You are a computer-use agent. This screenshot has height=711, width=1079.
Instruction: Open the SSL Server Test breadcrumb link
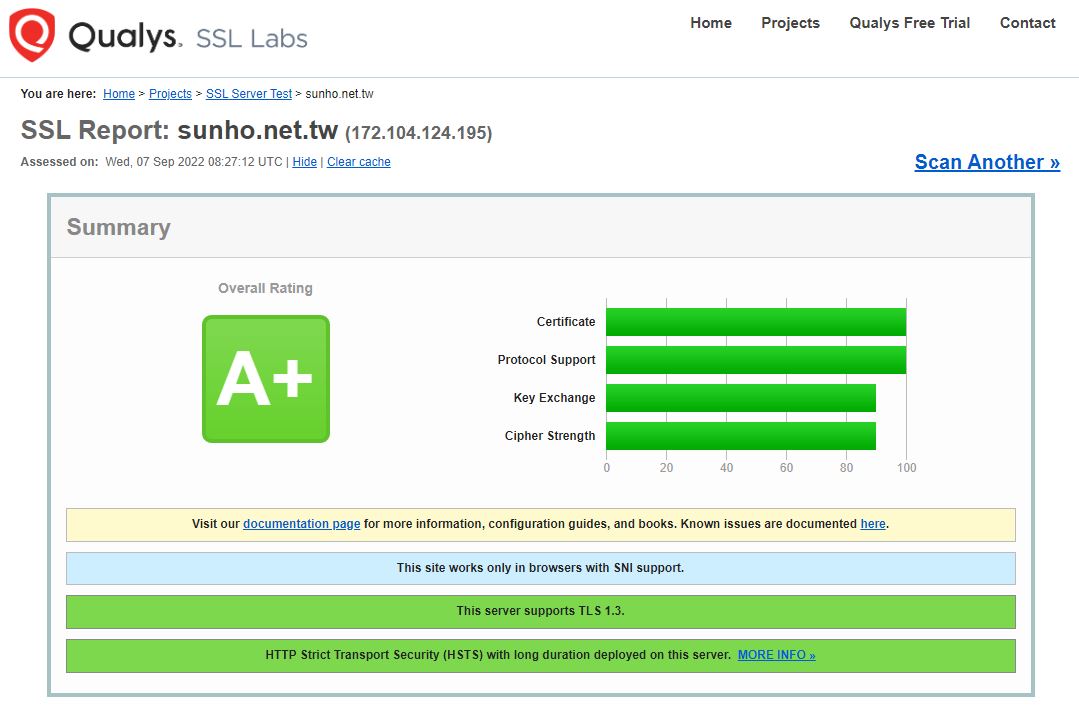point(248,93)
